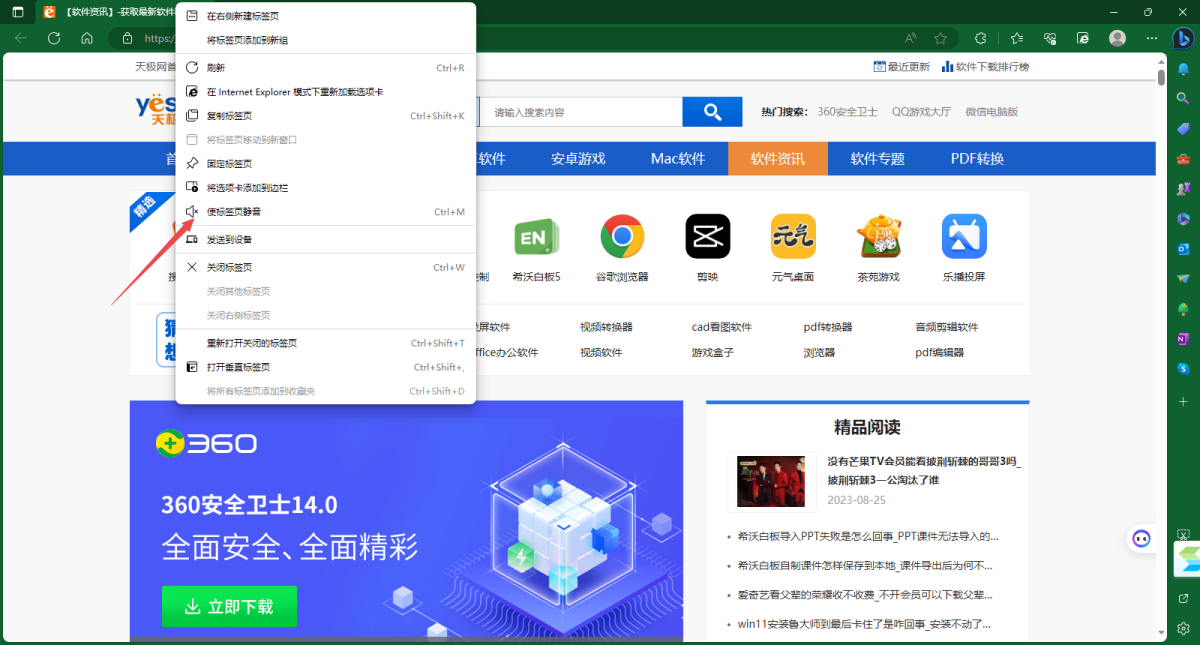Open the shopping tag icon in sidebar
This screenshot has height=645, width=1200.
1183,129
